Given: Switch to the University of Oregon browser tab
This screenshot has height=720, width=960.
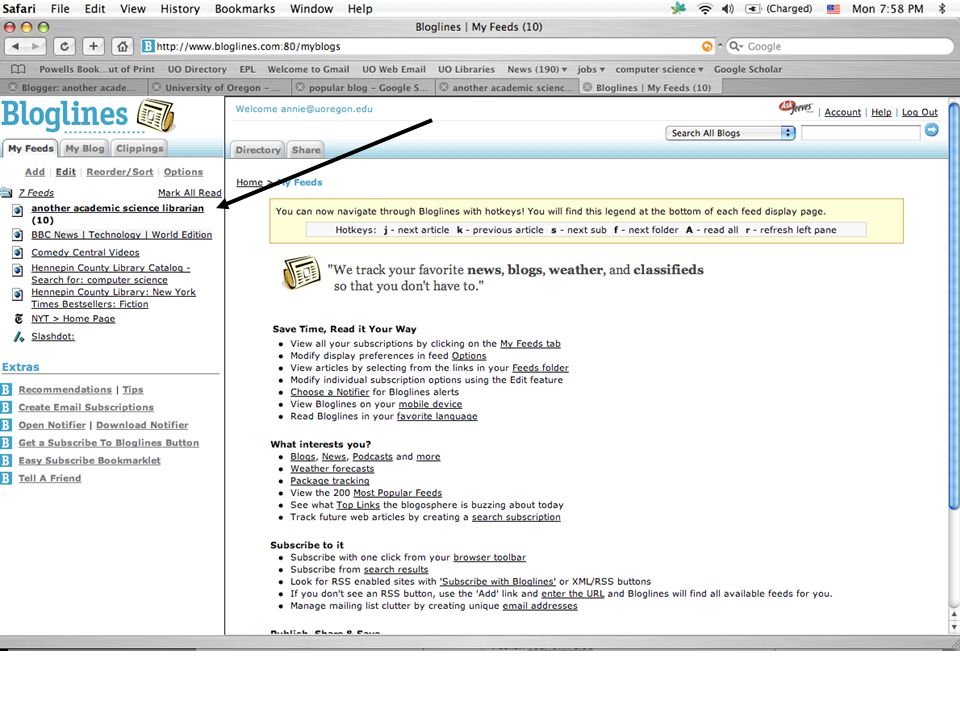Looking at the screenshot, I should [x=220, y=88].
